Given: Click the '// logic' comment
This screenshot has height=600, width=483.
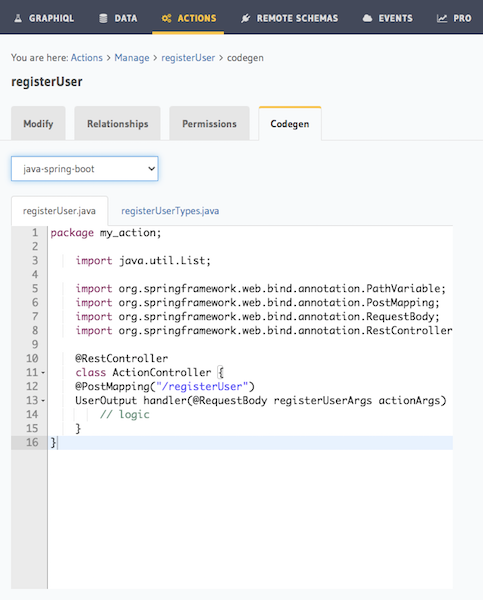Looking at the screenshot, I should point(124,414).
